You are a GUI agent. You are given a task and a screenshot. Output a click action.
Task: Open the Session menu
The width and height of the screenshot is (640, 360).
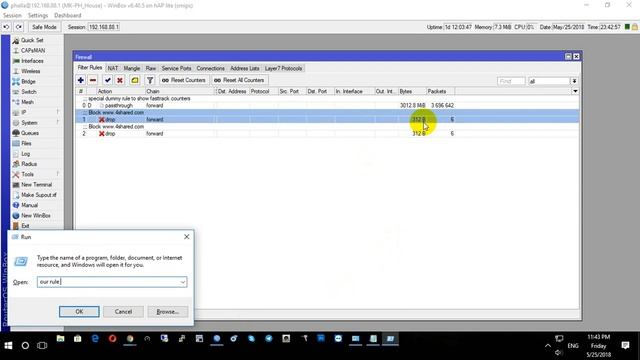[12, 16]
